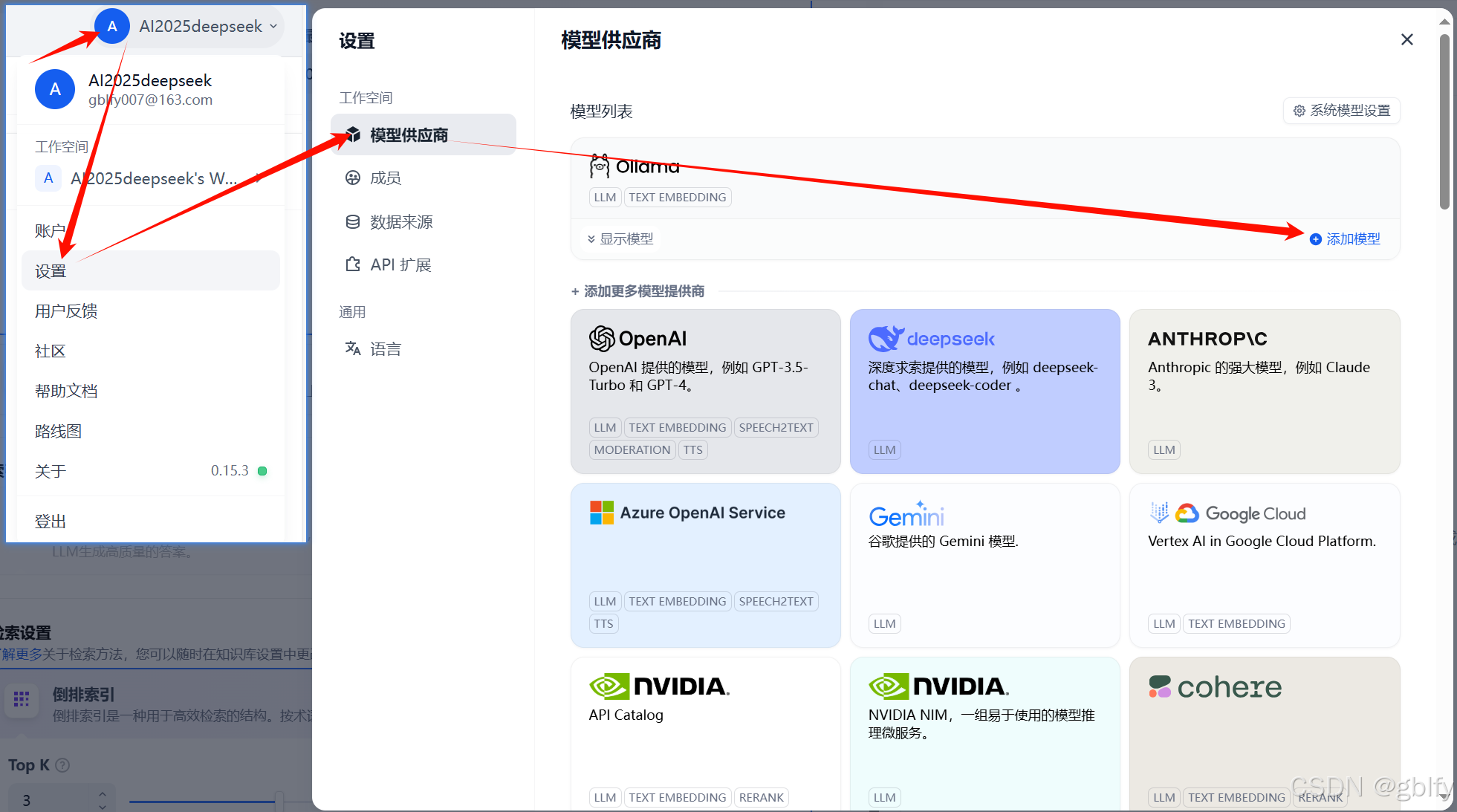Click the Anthropic wordmark logo

pos(1208,339)
